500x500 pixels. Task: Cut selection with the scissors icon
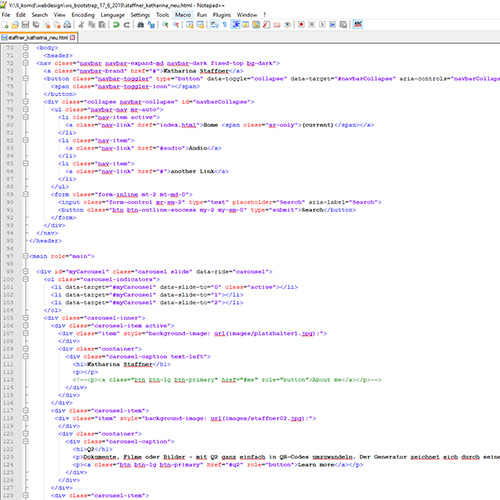(81, 25)
